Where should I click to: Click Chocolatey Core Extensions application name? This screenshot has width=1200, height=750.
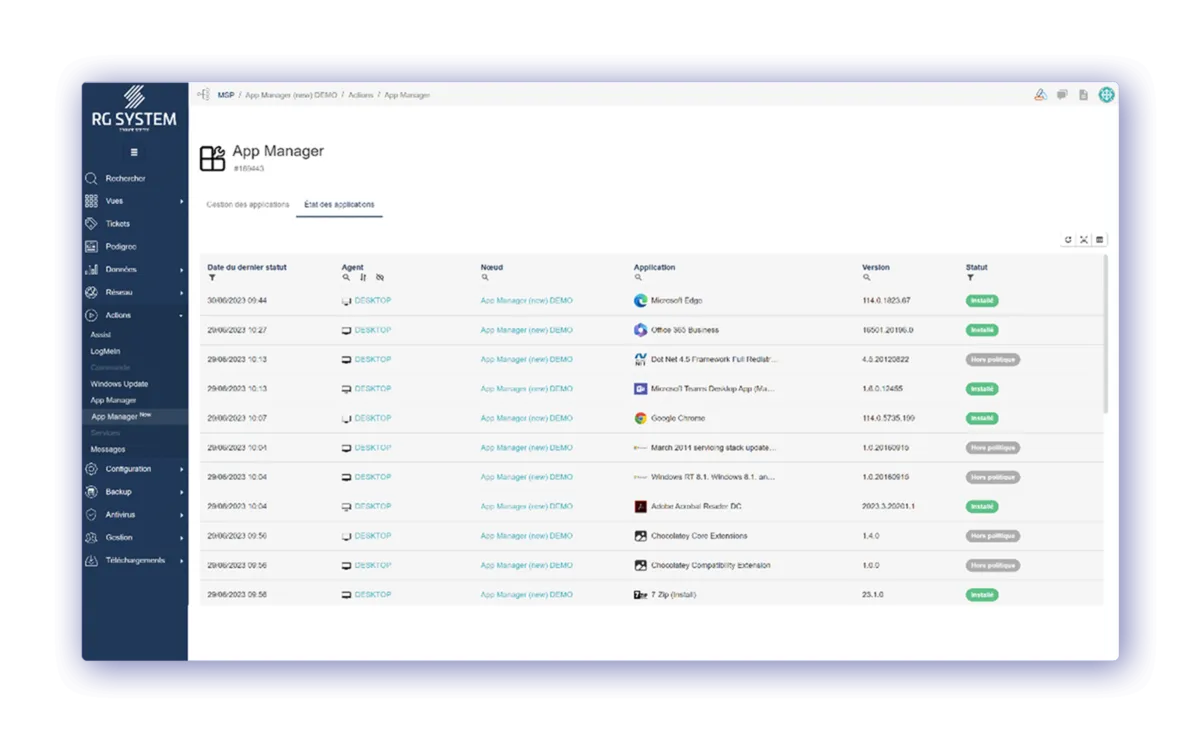pos(699,536)
